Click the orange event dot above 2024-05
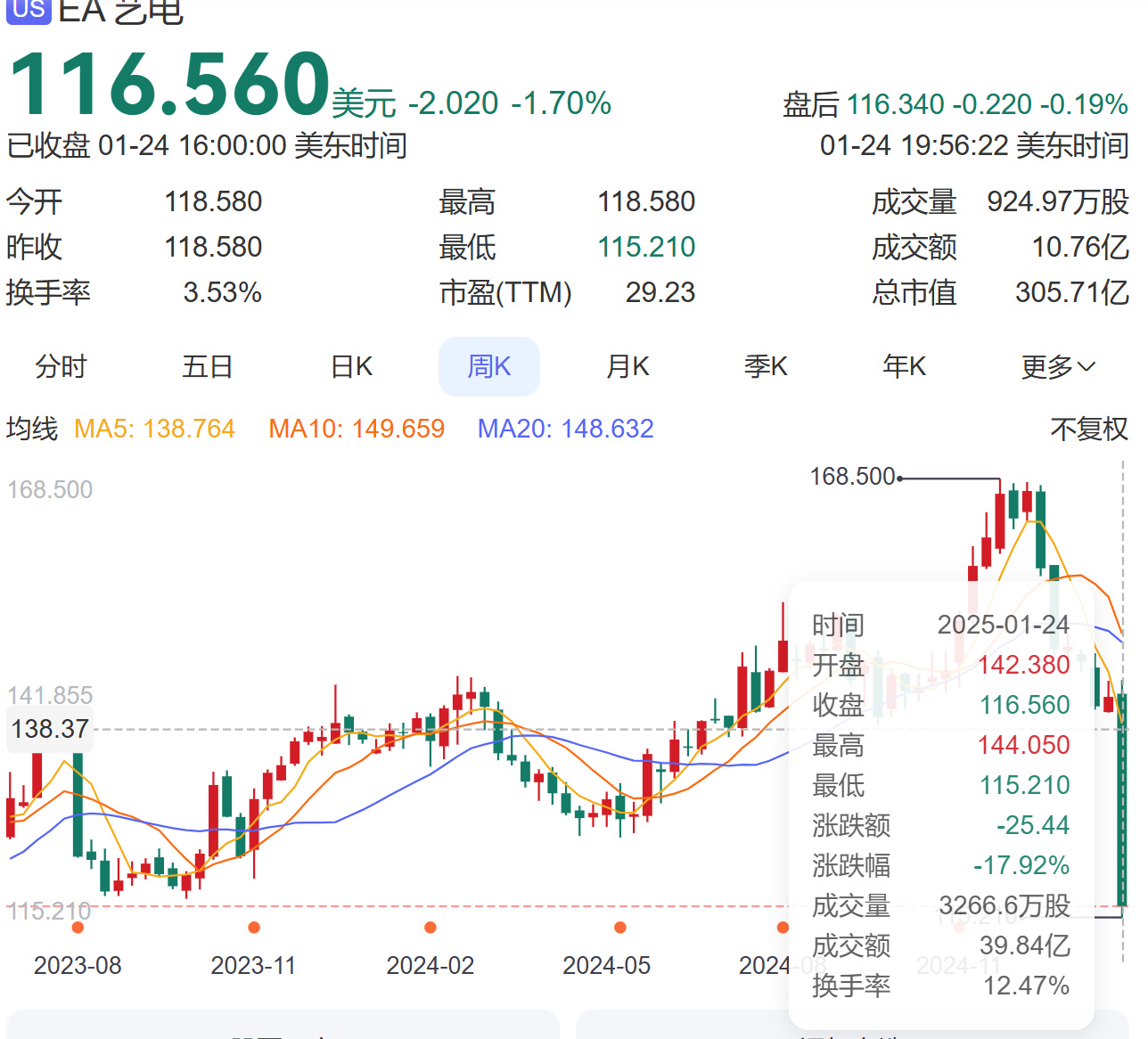 tap(620, 928)
